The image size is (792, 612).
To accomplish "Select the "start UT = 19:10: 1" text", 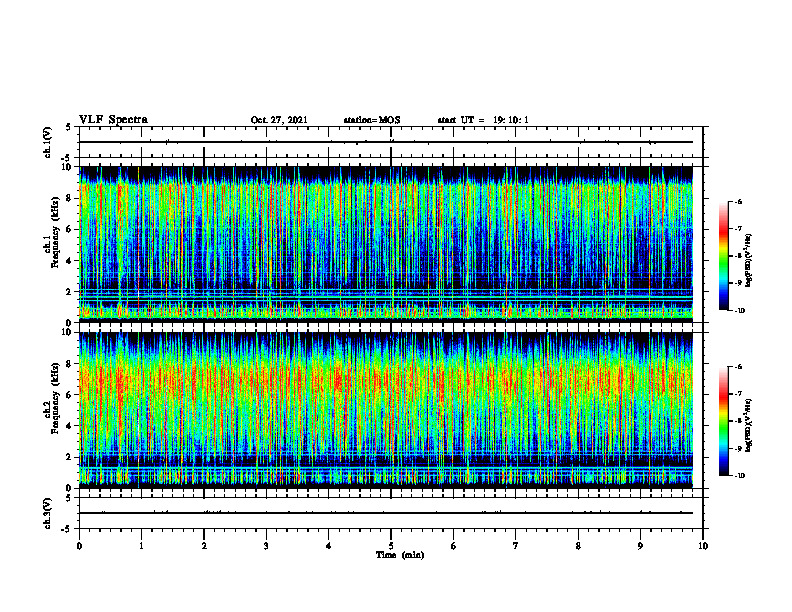I will [x=483, y=120].
